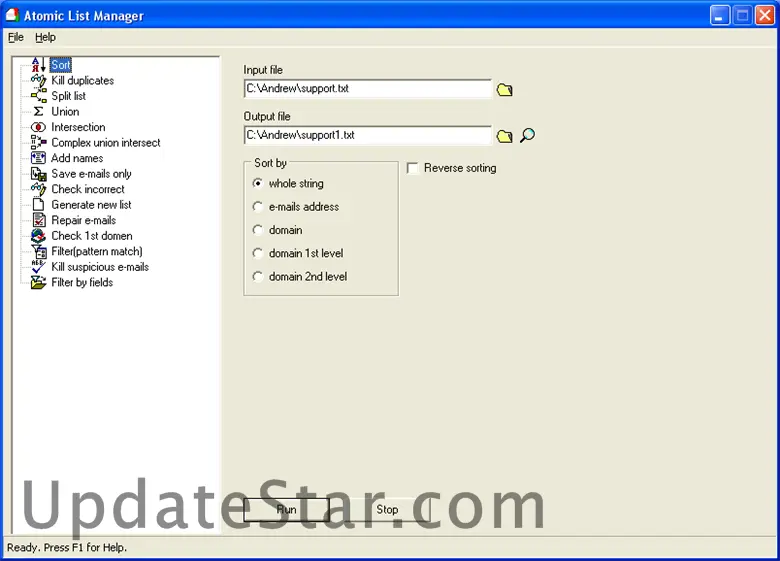The height and width of the screenshot is (561, 780).
Task: Select Kill duplicates in the tree
Action: click(83, 81)
